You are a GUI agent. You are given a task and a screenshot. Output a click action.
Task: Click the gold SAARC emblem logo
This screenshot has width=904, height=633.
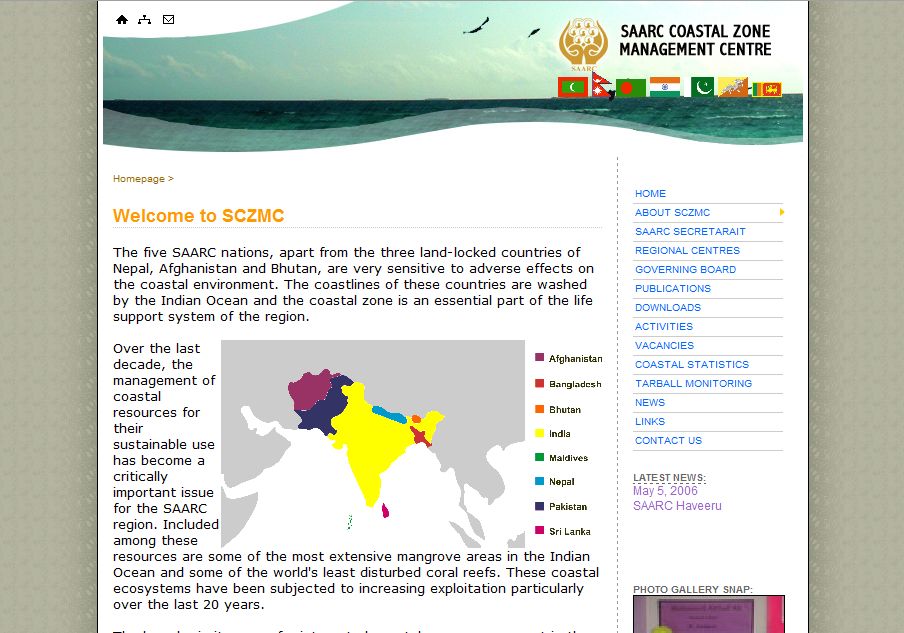coord(583,44)
